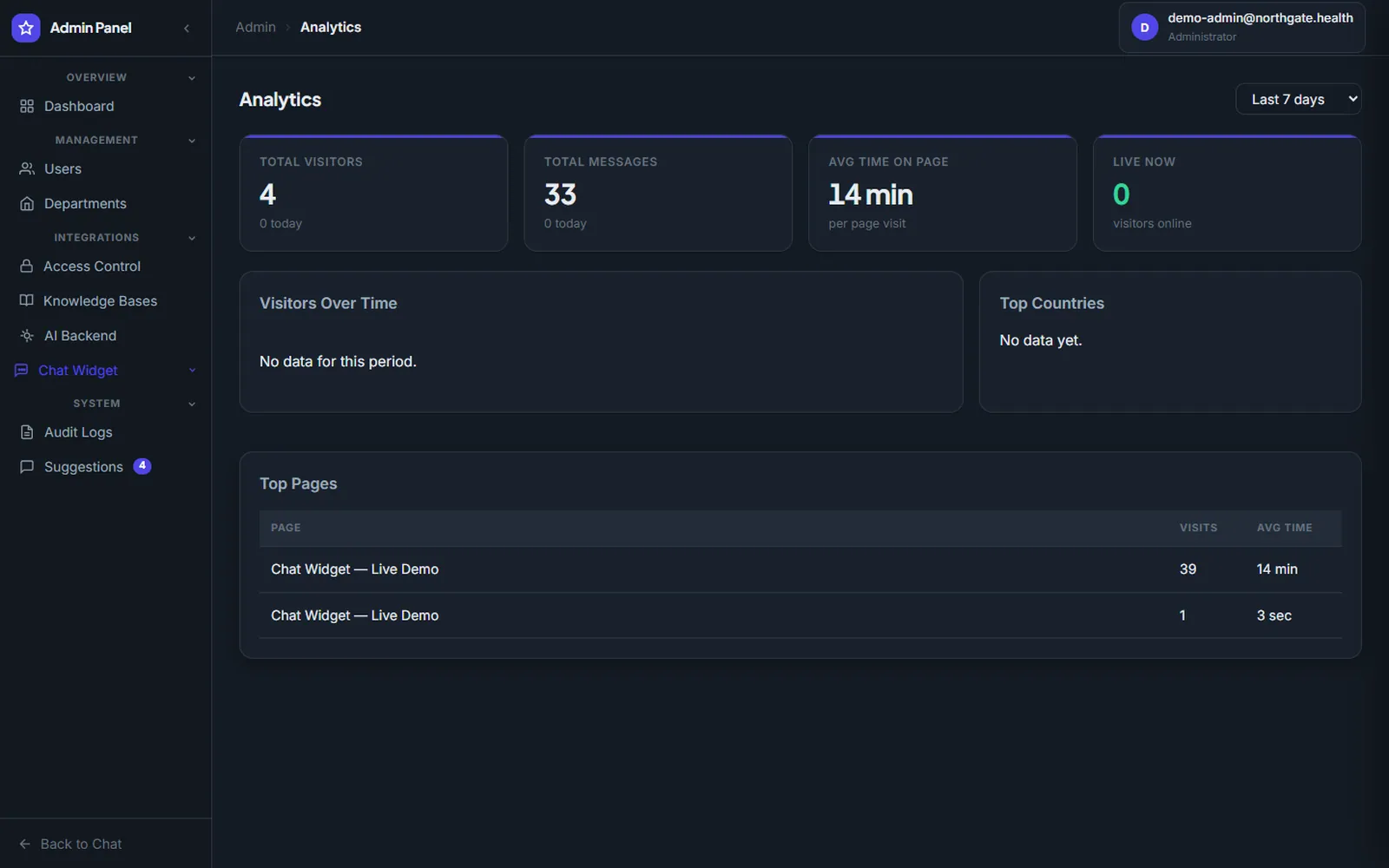Click the Total Visitors stat card
1389x868 pixels.
373,193
